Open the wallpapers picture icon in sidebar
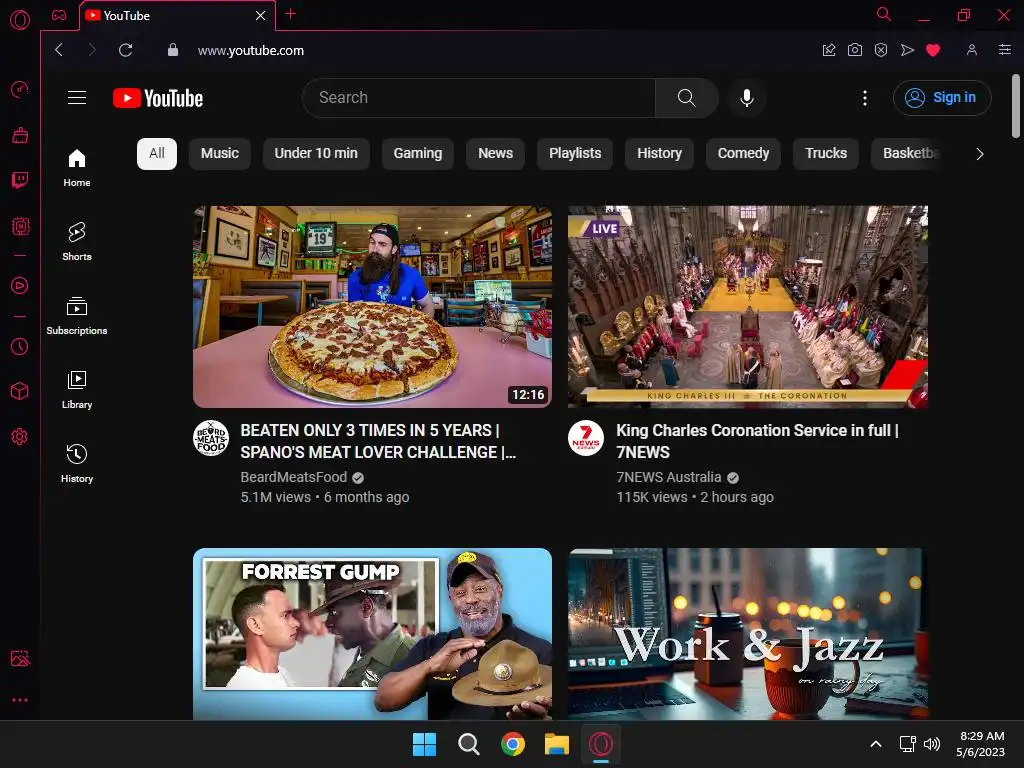The width and height of the screenshot is (1024, 768). [x=20, y=658]
